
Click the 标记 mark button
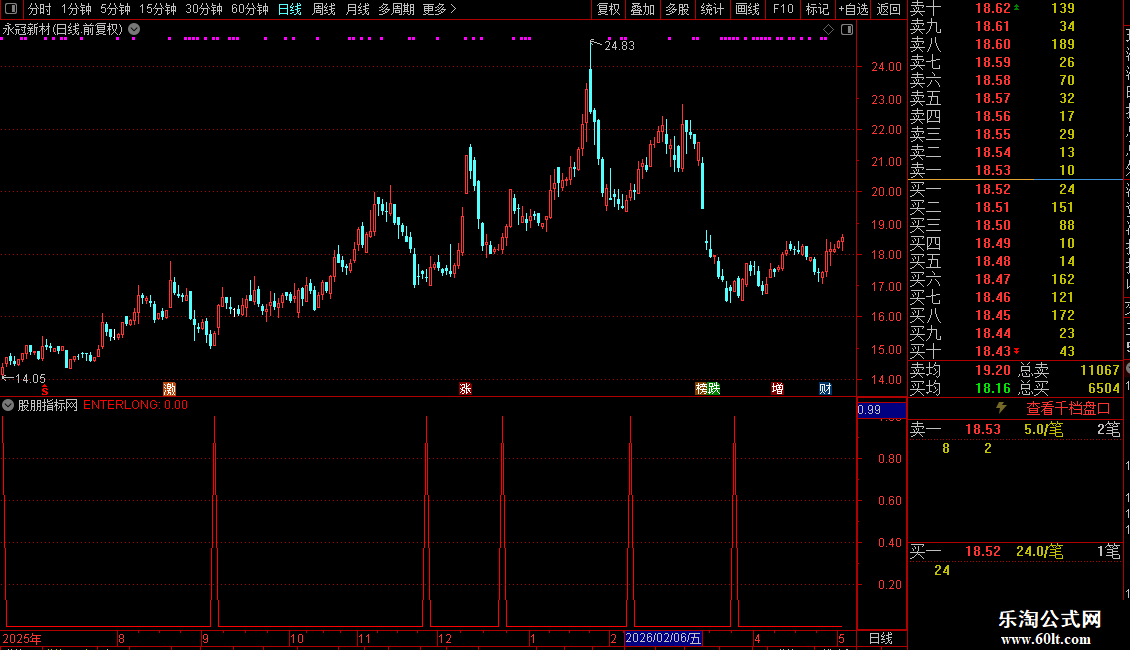pos(817,9)
